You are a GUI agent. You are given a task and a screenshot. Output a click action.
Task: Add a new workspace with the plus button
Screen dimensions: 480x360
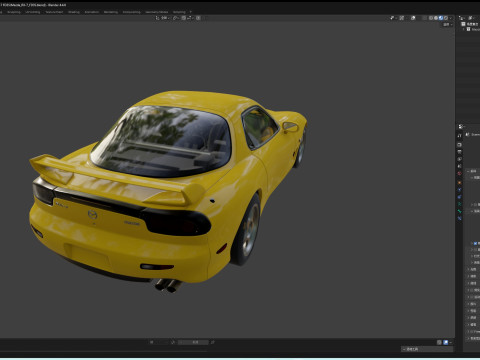(x=191, y=12)
